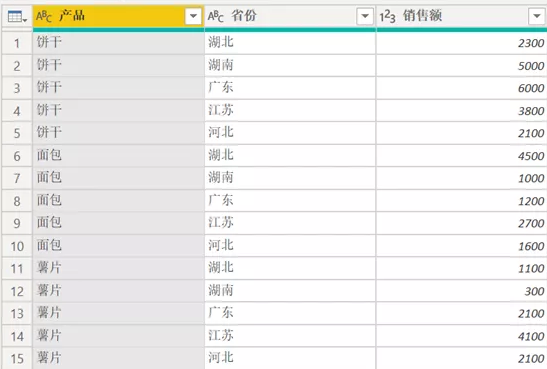Click the 湖南 cell in row 7
This screenshot has height=369, width=547.
[x=290, y=178]
